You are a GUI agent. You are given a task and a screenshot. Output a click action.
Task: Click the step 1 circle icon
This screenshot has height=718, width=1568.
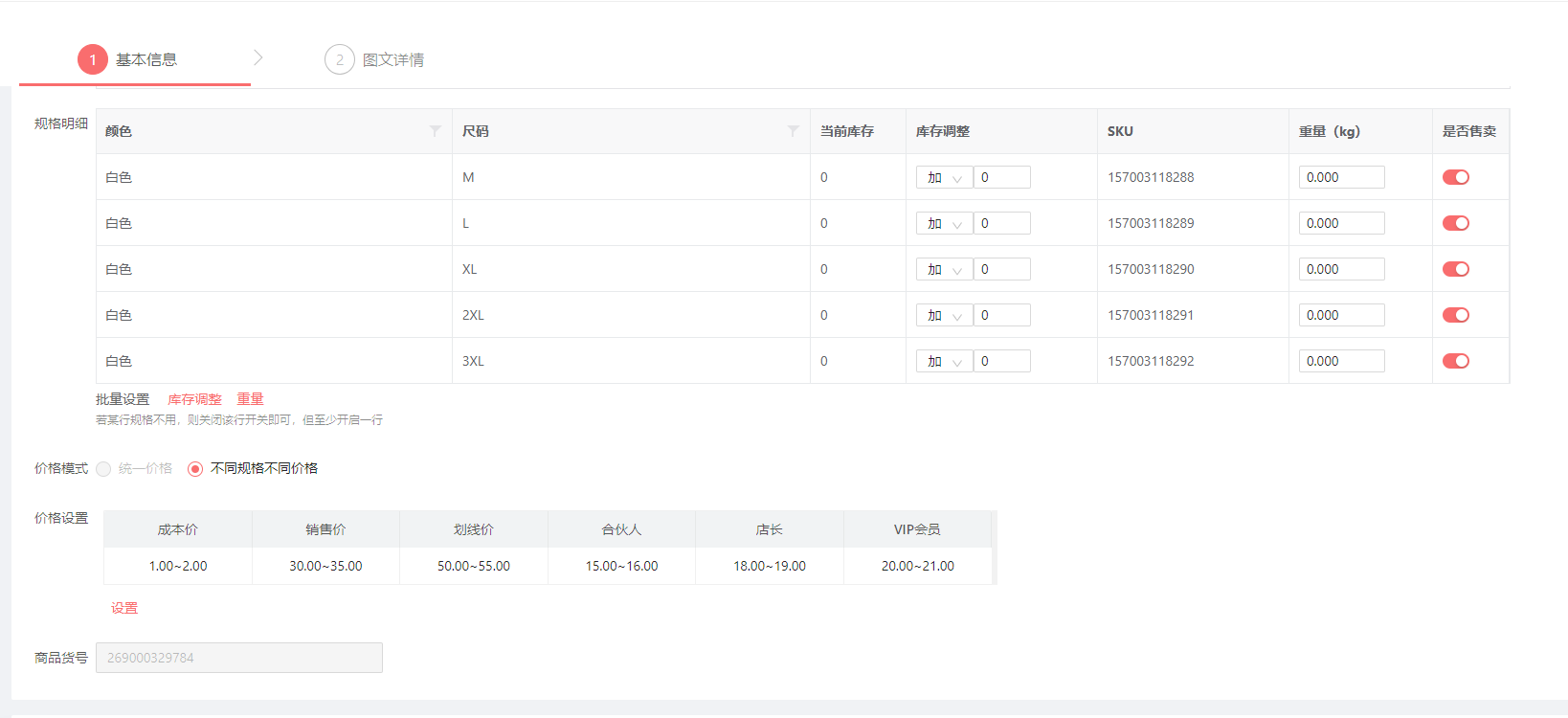pos(93,59)
